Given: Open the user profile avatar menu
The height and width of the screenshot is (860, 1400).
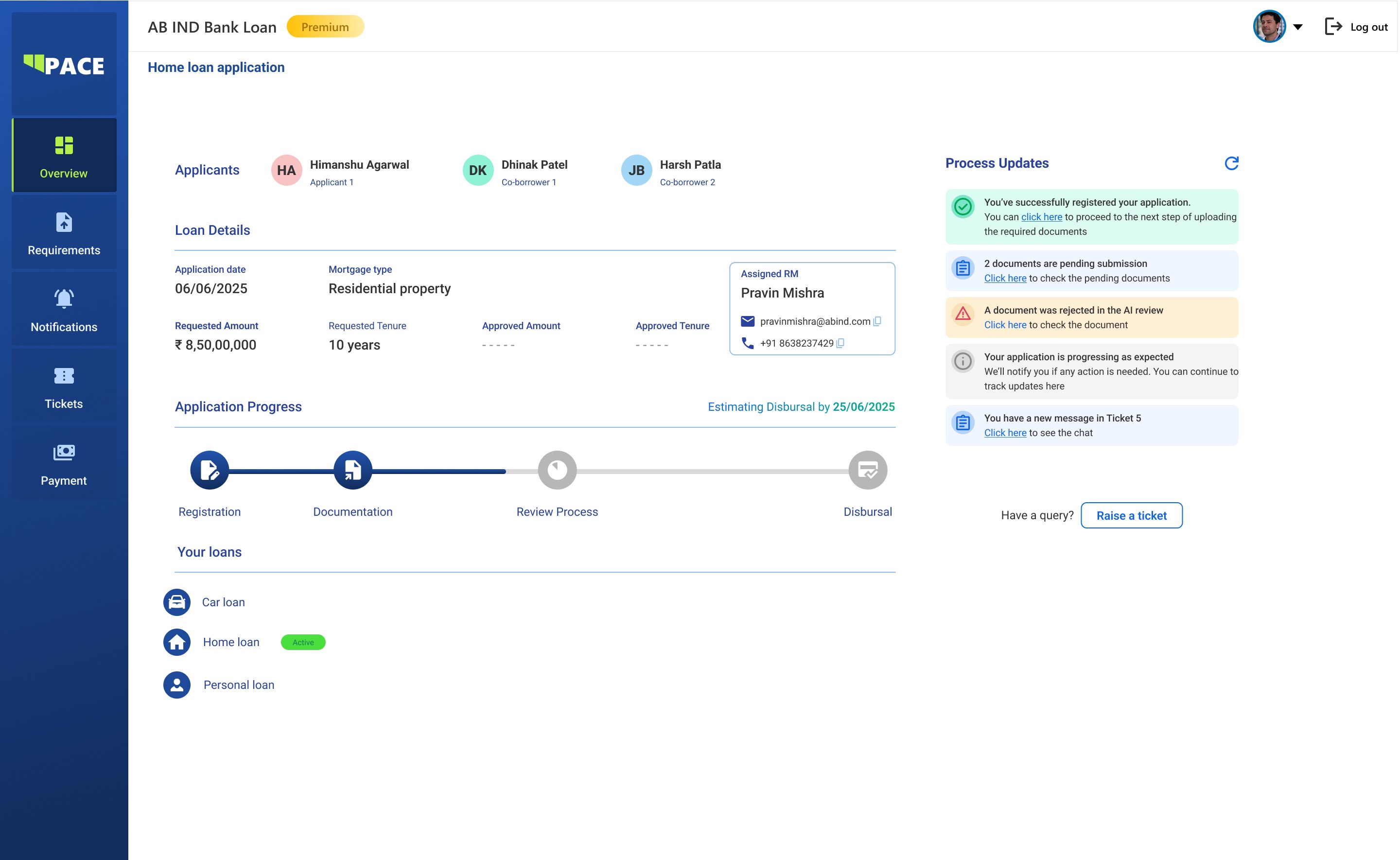Looking at the screenshot, I should [1269, 26].
